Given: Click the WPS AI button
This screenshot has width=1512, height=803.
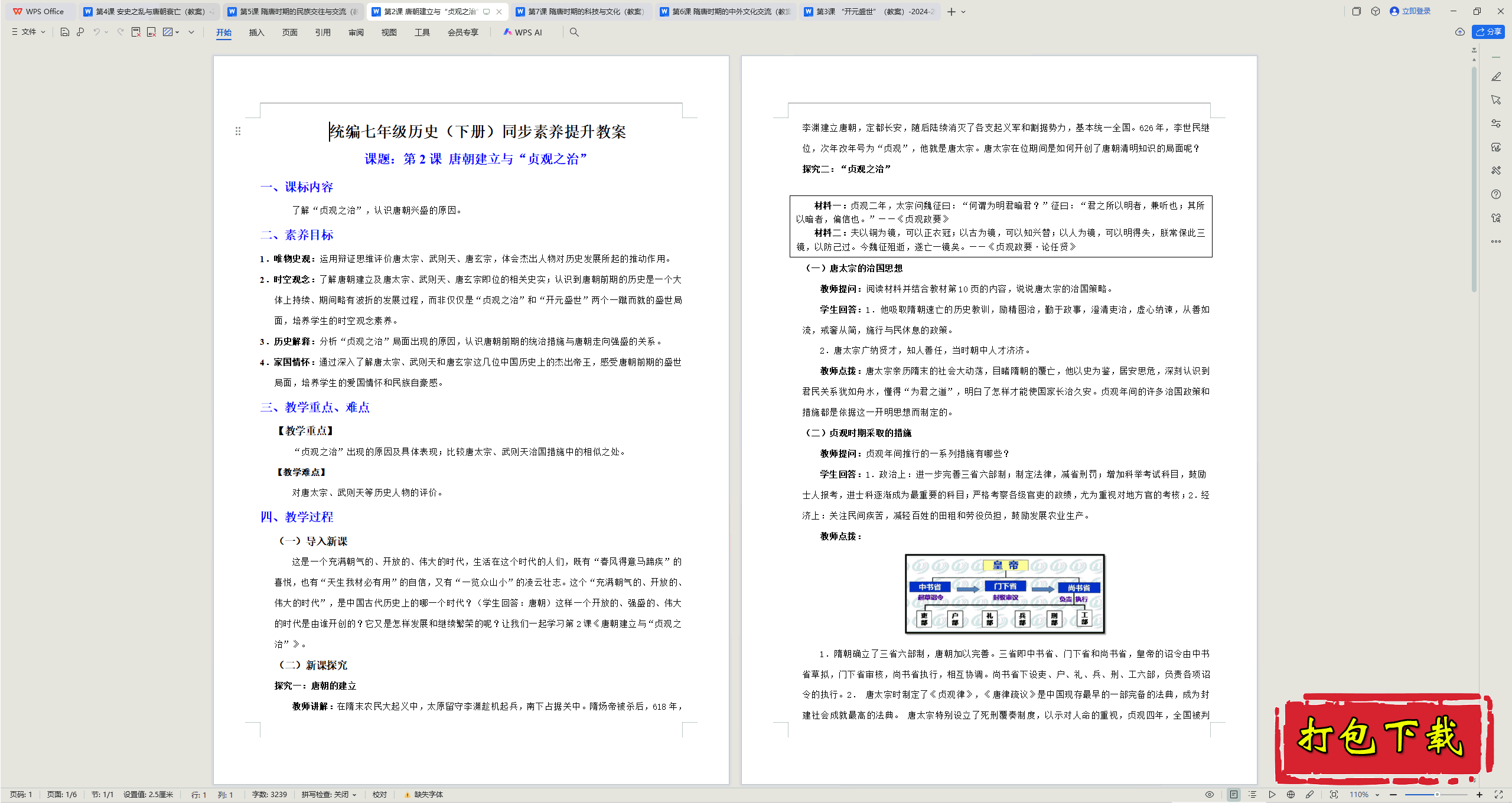Looking at the screenshot, I should pos(522,32).
